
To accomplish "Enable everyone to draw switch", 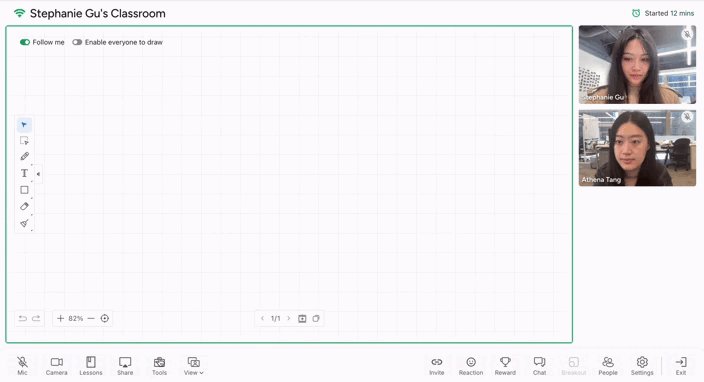I will pos(77,42).
